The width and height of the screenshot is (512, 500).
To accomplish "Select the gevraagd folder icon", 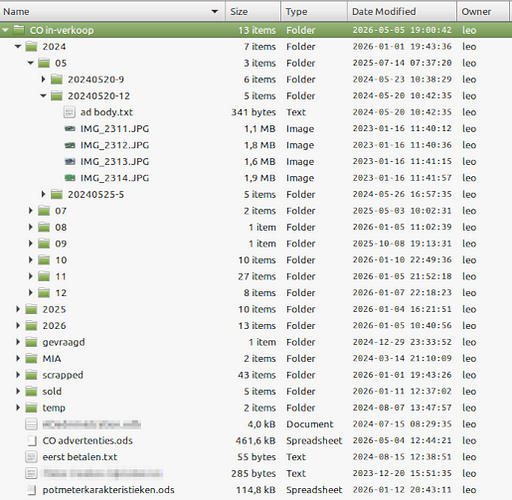I will (x=31, y=342).
